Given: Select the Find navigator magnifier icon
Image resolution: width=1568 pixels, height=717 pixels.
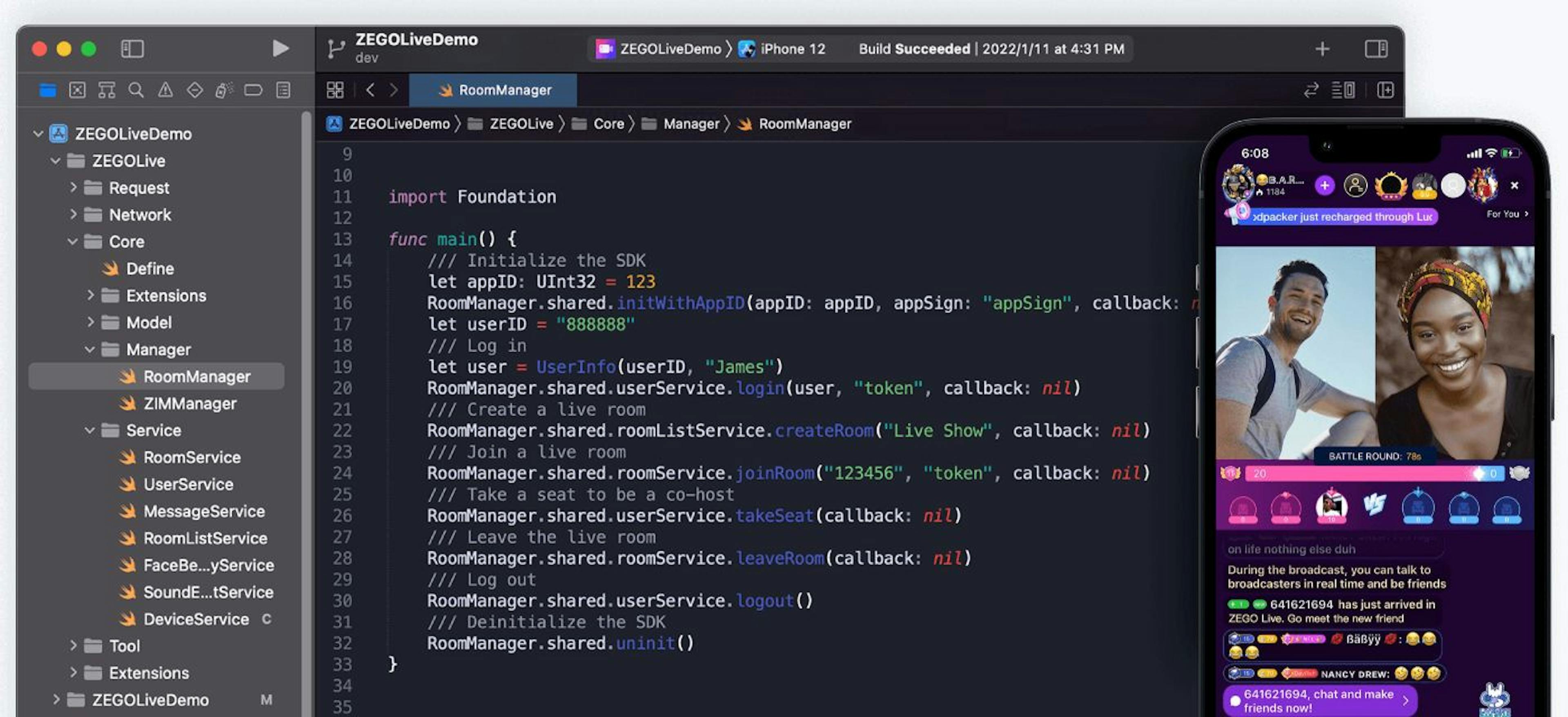Looking at the screenshot, I should pyautogui.click(x=136, y=90).
